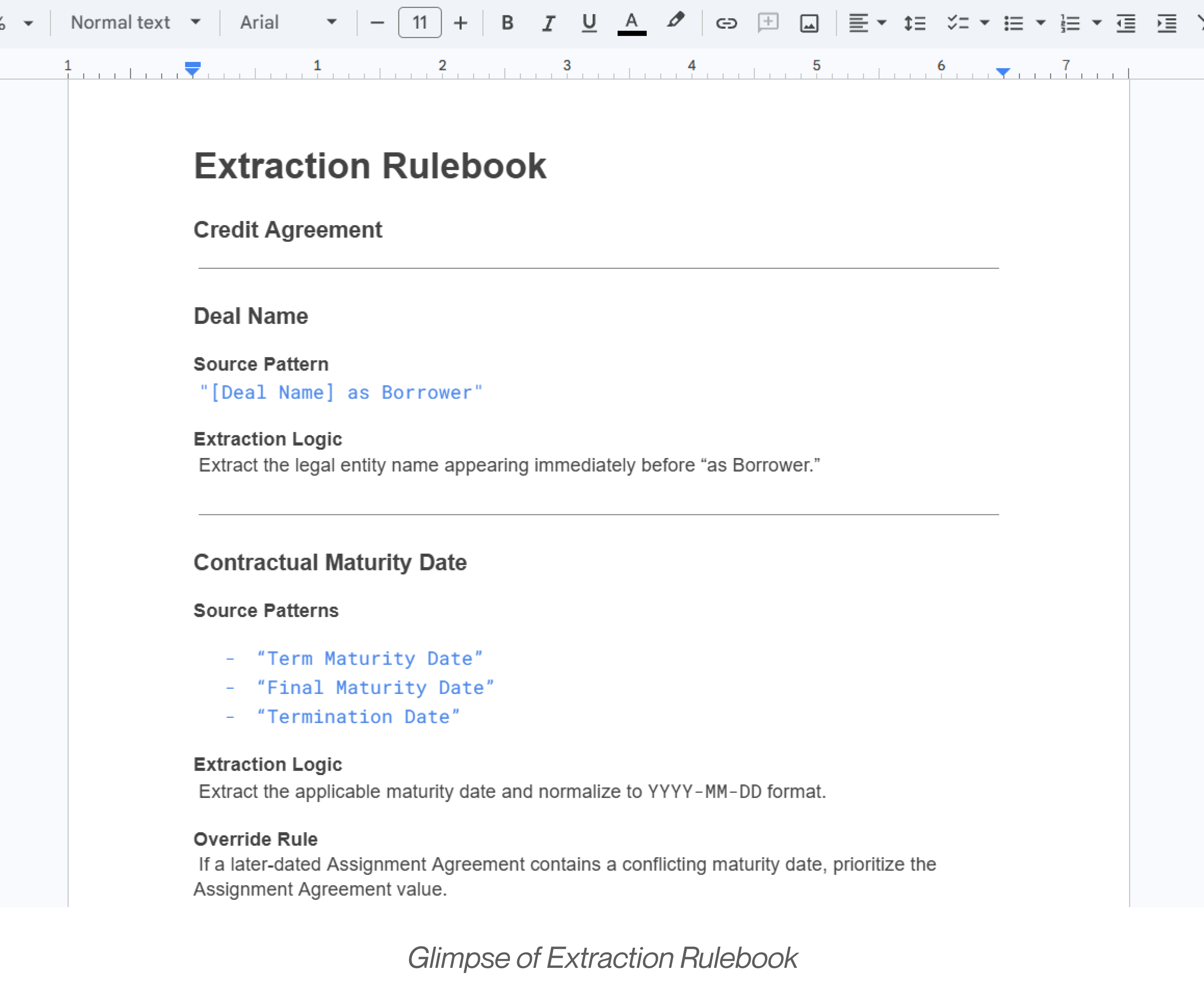Screen dimensions: 1204x994
Task: Increase indent using the toolbar icon
Action: click(x=1167, y=24)
